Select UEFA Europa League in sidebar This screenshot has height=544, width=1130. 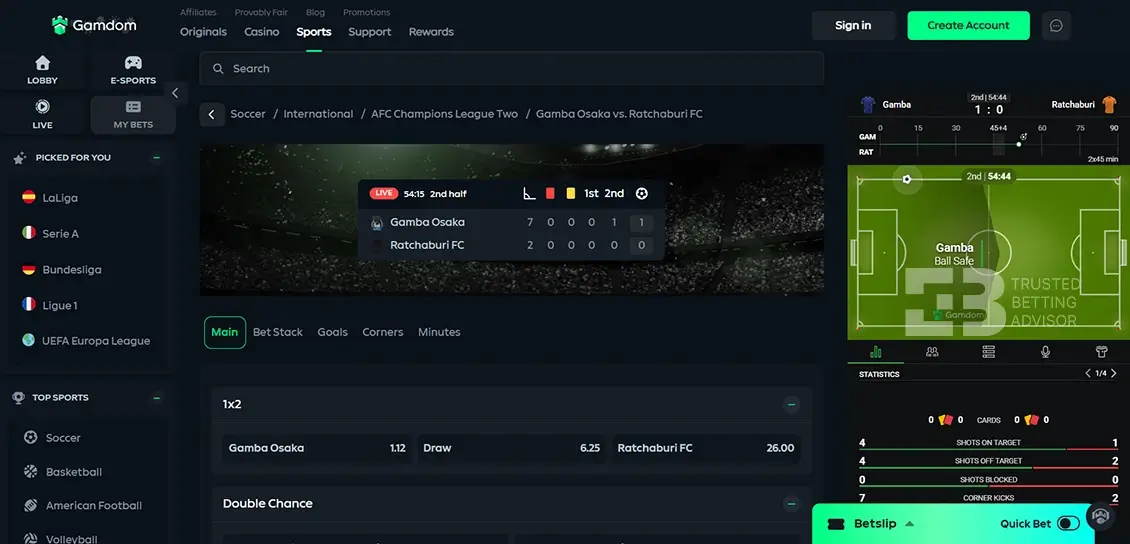coord(86,341)
